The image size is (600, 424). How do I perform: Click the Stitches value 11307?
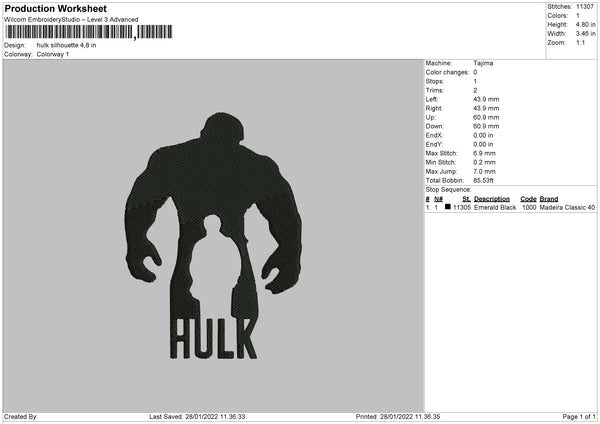pyautogui.click(x=585, y=7)
